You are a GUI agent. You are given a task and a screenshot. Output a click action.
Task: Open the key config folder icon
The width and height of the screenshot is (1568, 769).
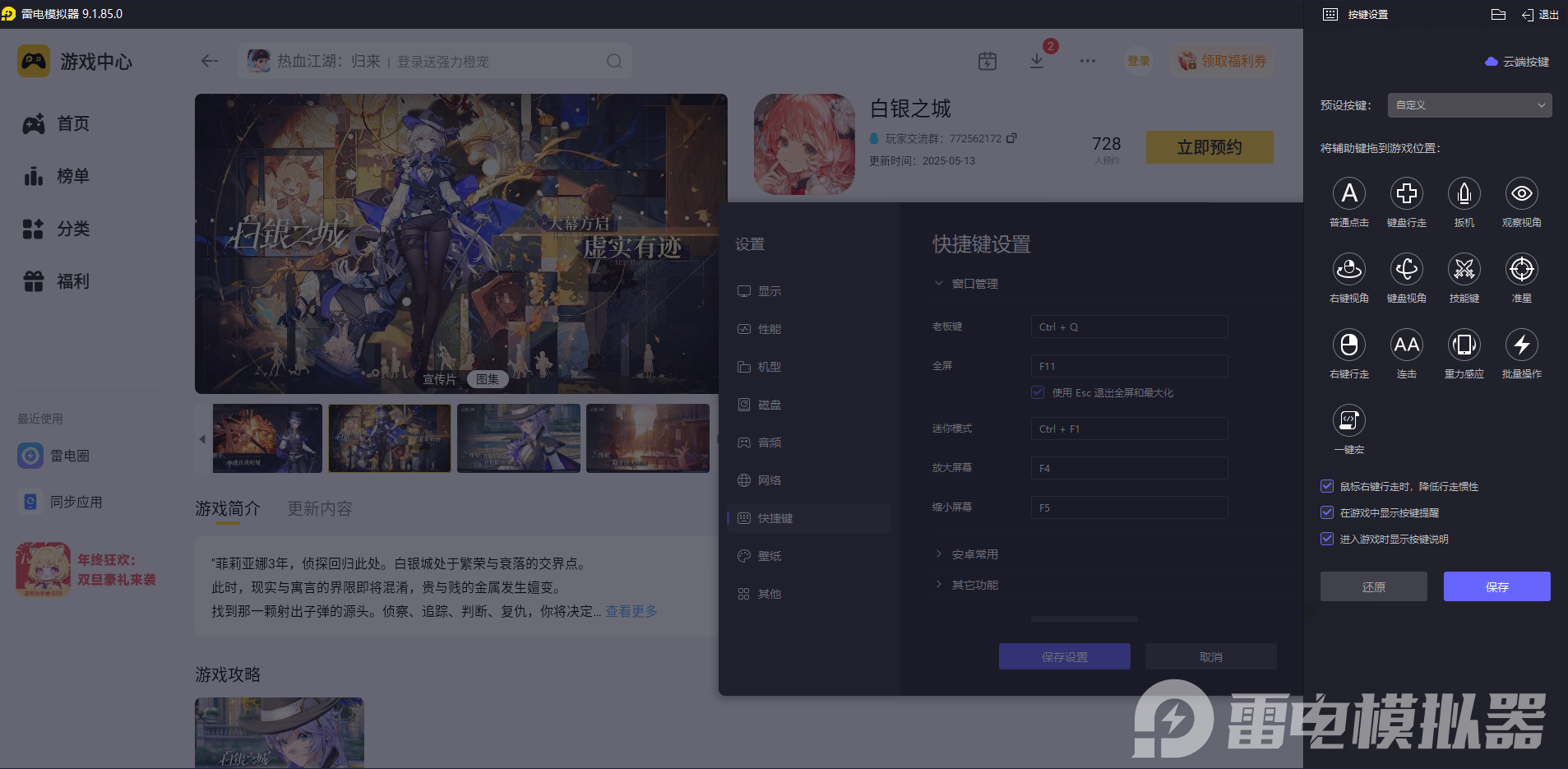[x=1498, y=15]
